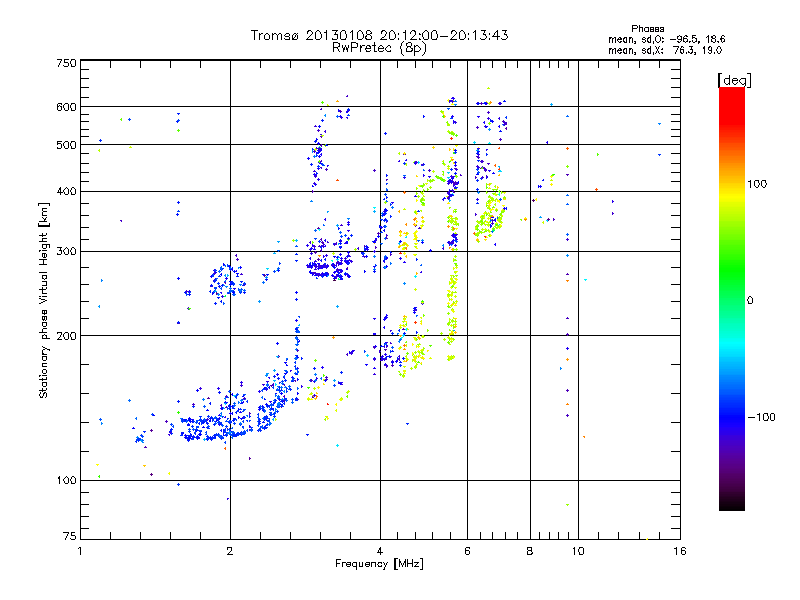800x600 pixels.
Task: Click the '[deg]' colorbar unit label
Action: 734,80
